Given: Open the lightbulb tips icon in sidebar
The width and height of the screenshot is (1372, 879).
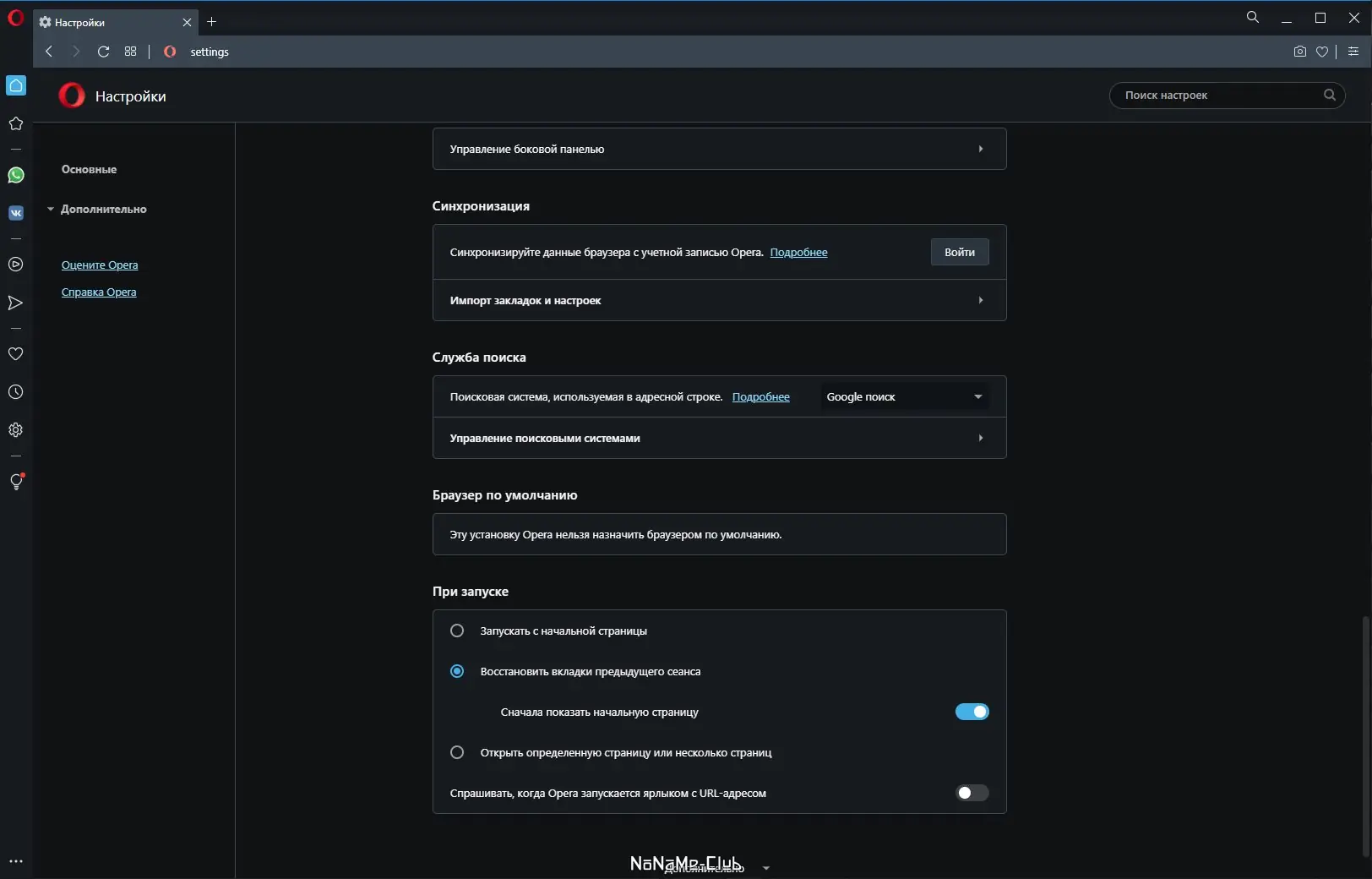Looking at the screenshot, I should 16,482.
